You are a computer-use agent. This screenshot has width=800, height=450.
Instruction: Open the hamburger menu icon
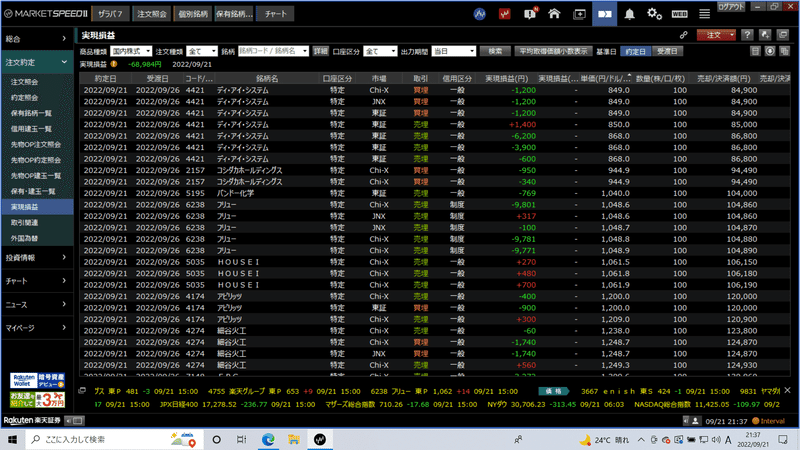click(x=705, y=14)
